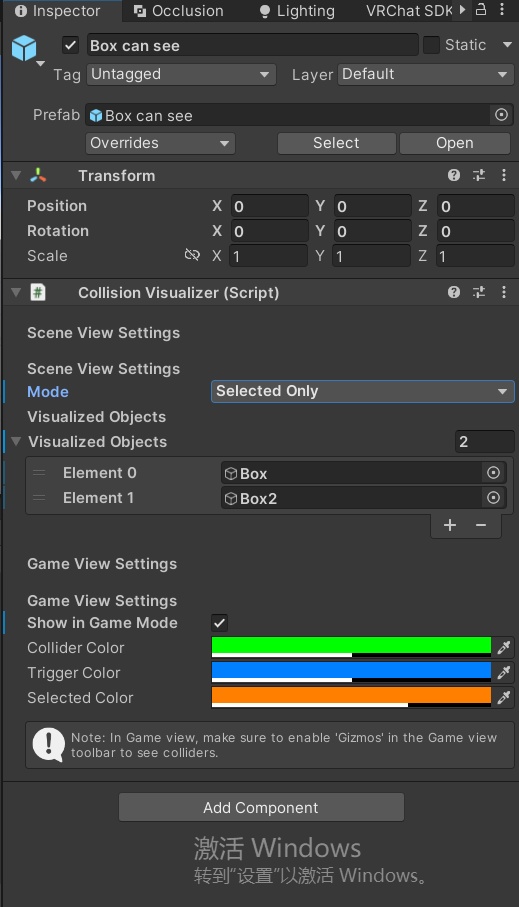The image size is (519, 907).
Task: Show more tabs with the arrow icon
Action: (x=462, y=10)
